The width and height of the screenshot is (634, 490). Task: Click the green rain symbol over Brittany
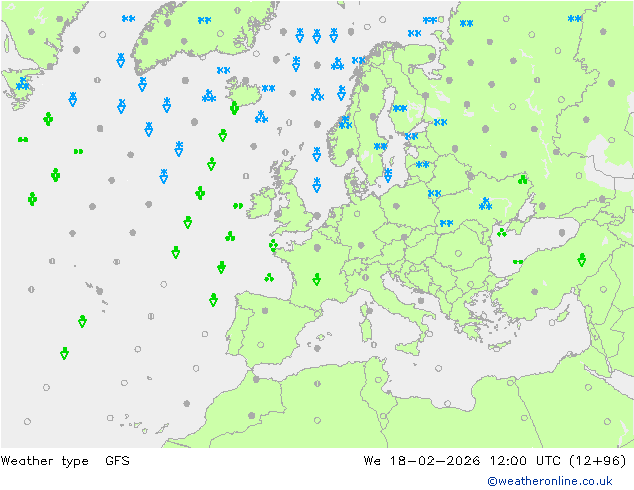click(273, 245)
